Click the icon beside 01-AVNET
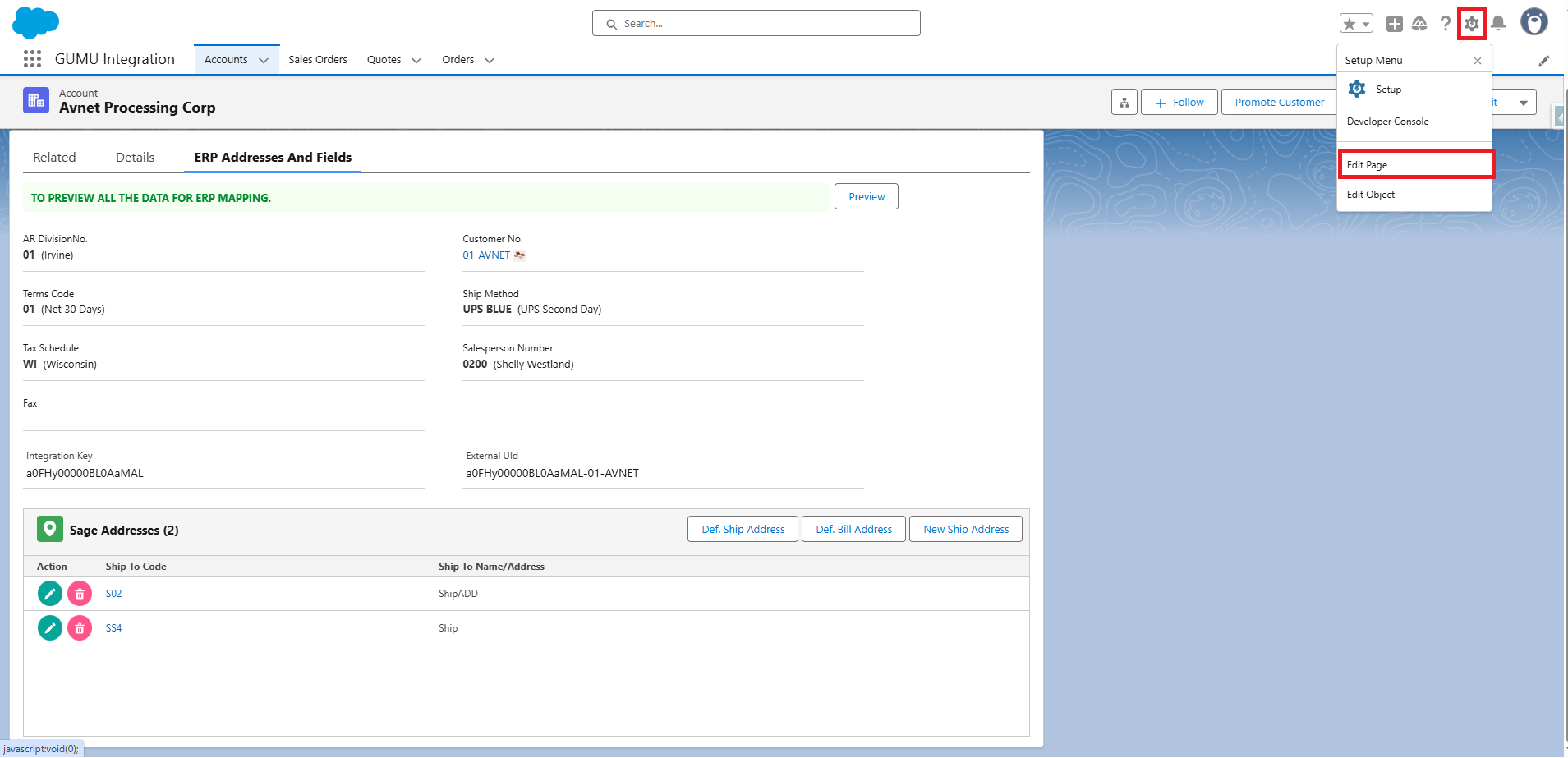The image size is (1568, 758). tap(519, 255)
